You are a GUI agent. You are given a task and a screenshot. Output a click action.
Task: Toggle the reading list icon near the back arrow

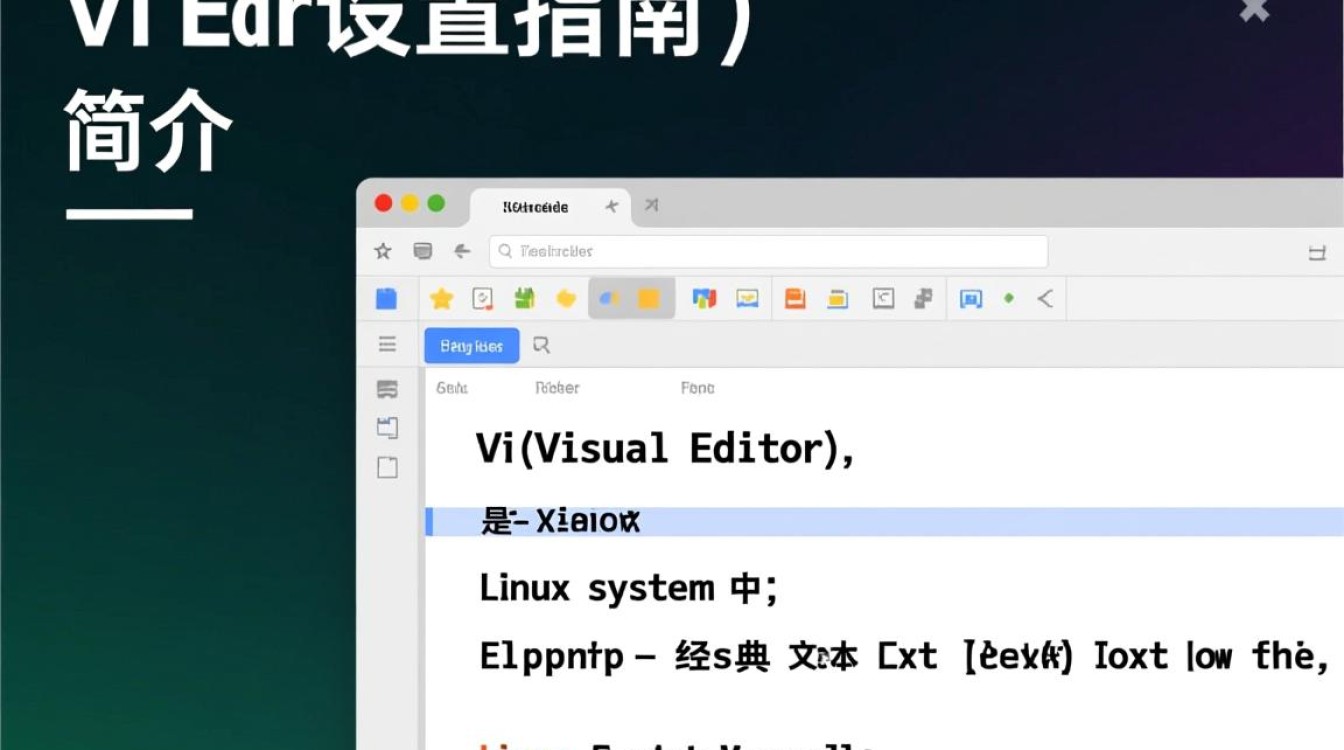pyautogui.click(x=423, y=251)
